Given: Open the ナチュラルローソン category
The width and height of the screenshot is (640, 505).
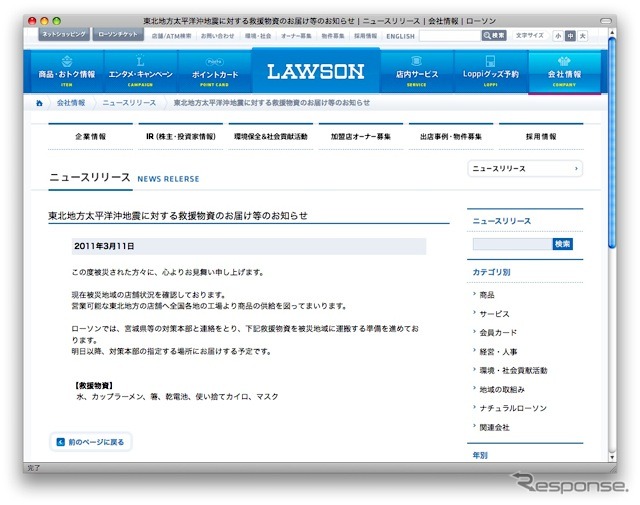Looking at the screenshot, I should (513, 408).
